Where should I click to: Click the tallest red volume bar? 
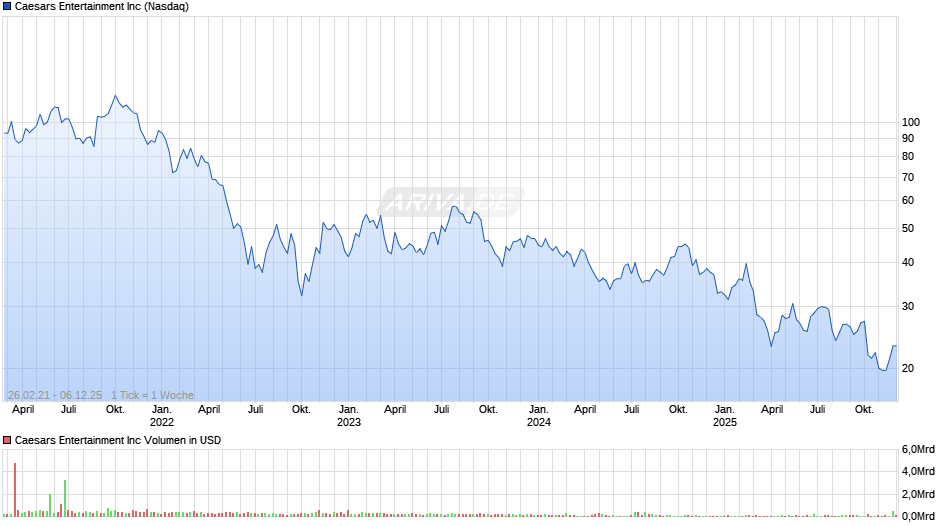pos(15,489)
